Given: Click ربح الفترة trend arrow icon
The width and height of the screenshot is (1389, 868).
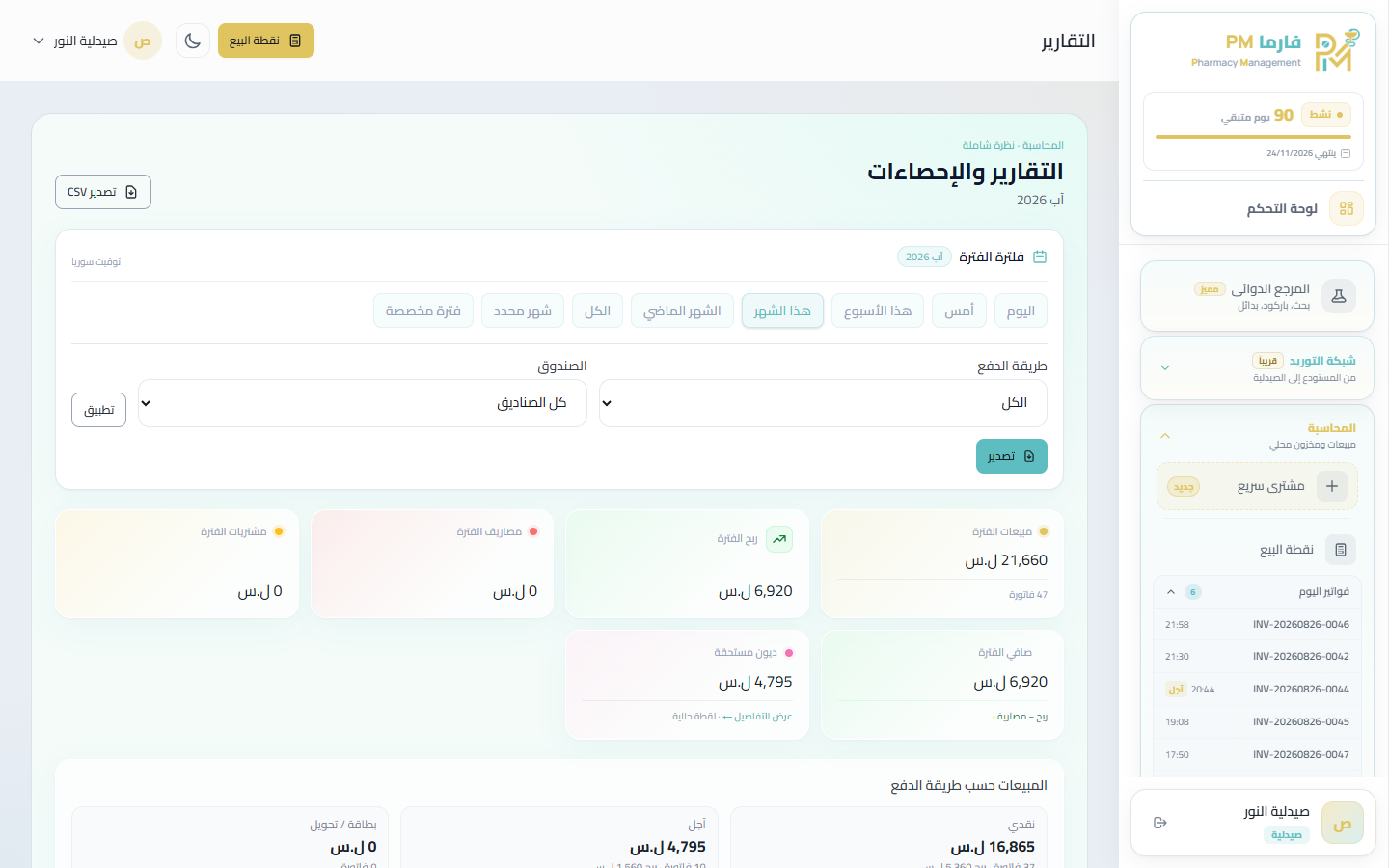Looking at the screenshot, I should point(779,539).
